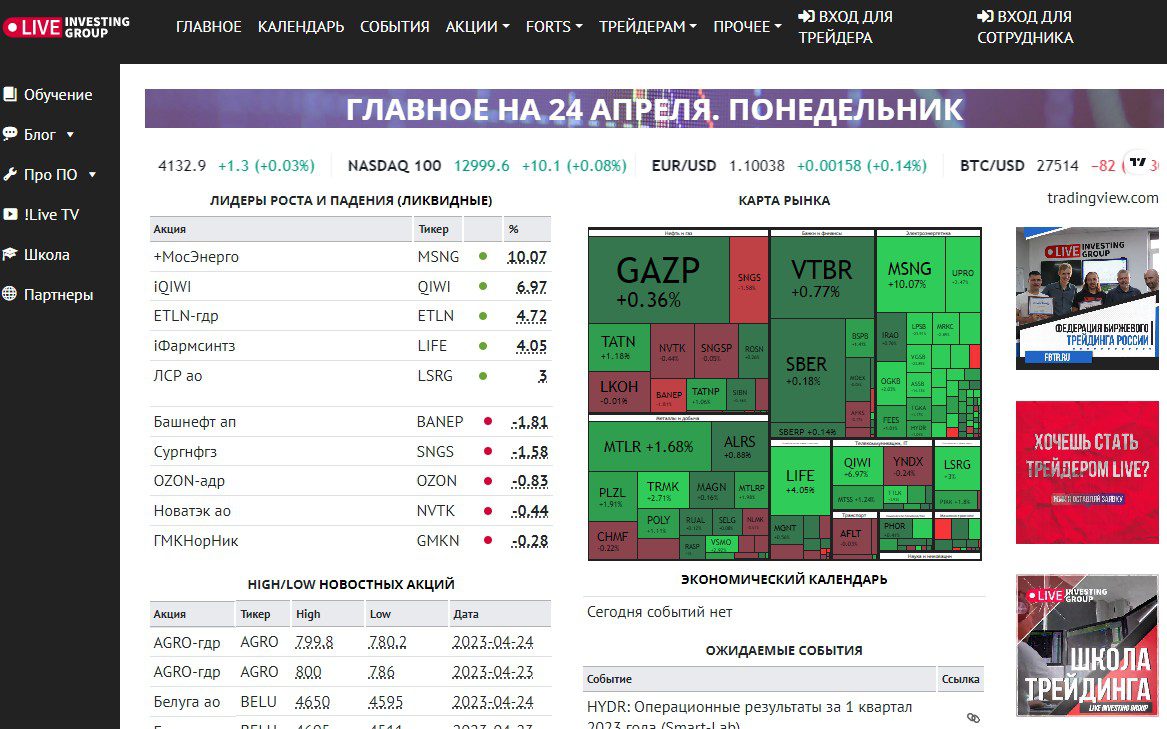Open the АКЦИИ dropdown menu
The height and width of the screenshot is (729, 1167).
click(x=477, y=27)
